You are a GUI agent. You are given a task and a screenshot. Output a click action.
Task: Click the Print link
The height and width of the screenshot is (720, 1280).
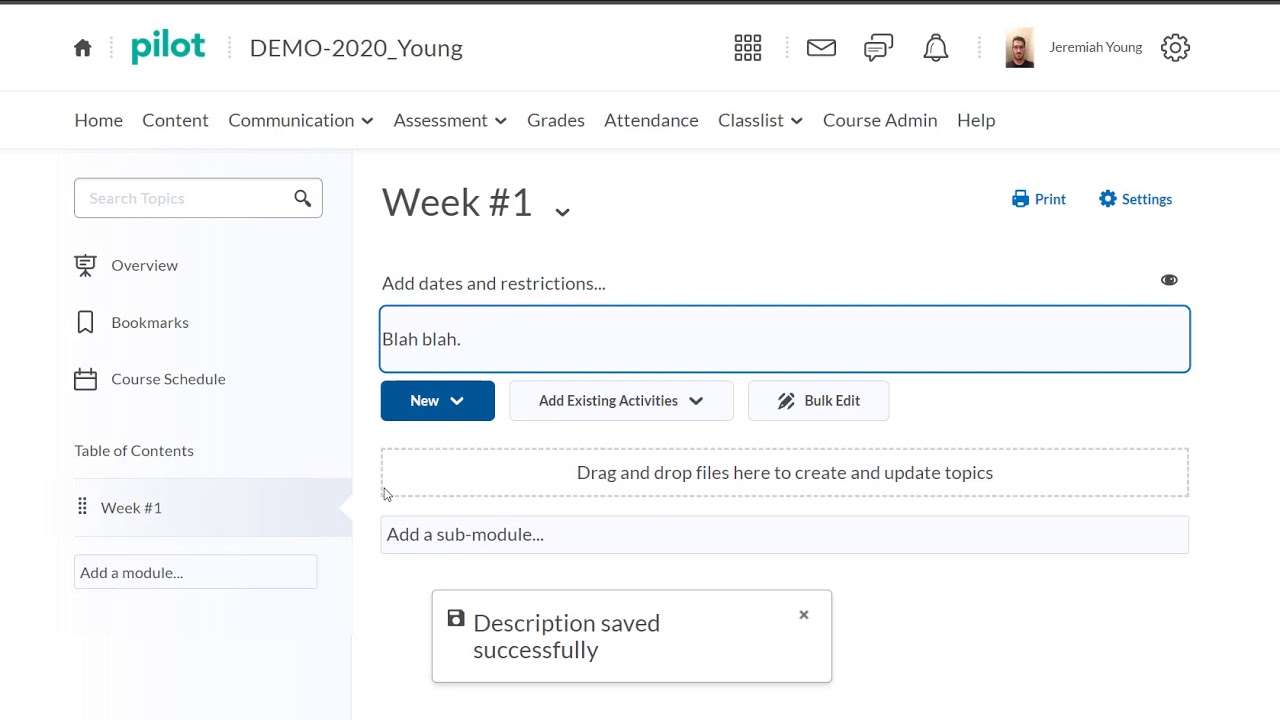[1039, 199]
